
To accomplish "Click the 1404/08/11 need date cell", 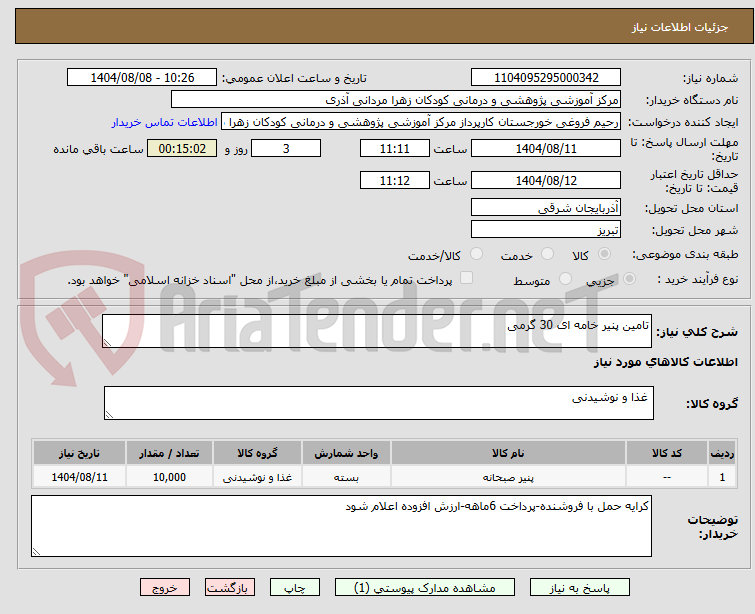I will coord(79,477).
